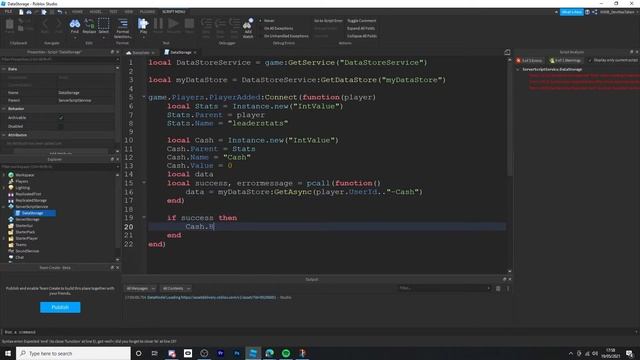Switch to the DataStorage script tab
This screenshot has width=640, height=360.
coord(180,52)
